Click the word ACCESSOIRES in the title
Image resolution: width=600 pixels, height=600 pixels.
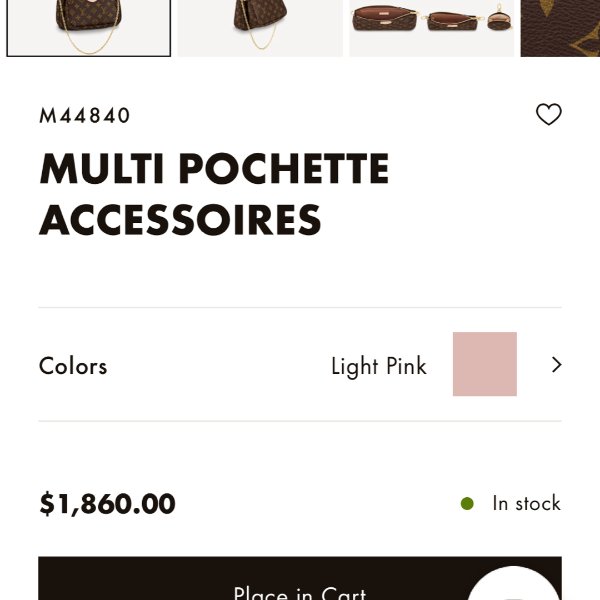point(180,220)
